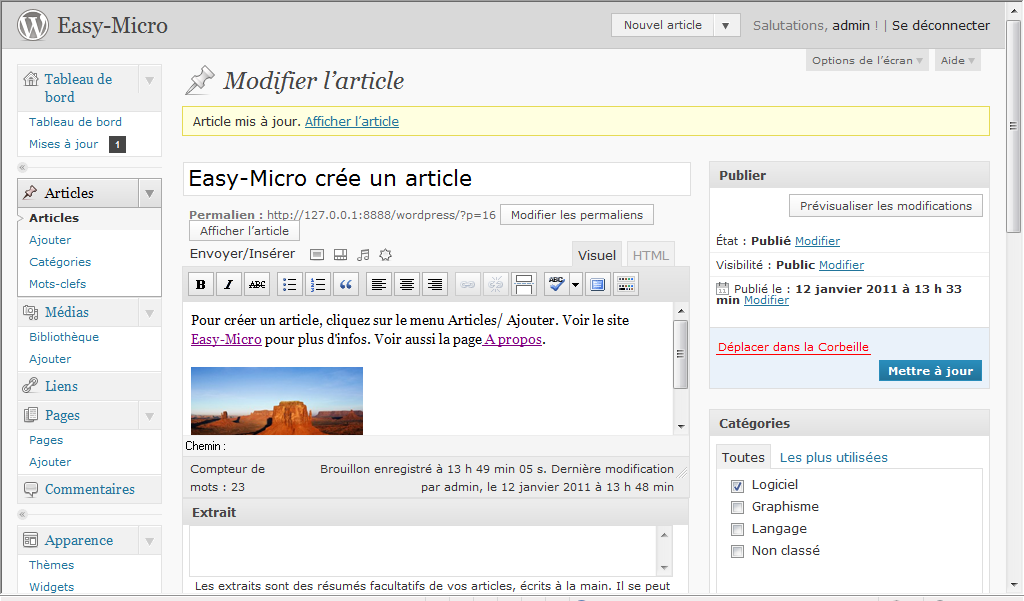Click the Afficher l'article button
Viewport: 1024px width, 601px height.
[x=244, y=231]
